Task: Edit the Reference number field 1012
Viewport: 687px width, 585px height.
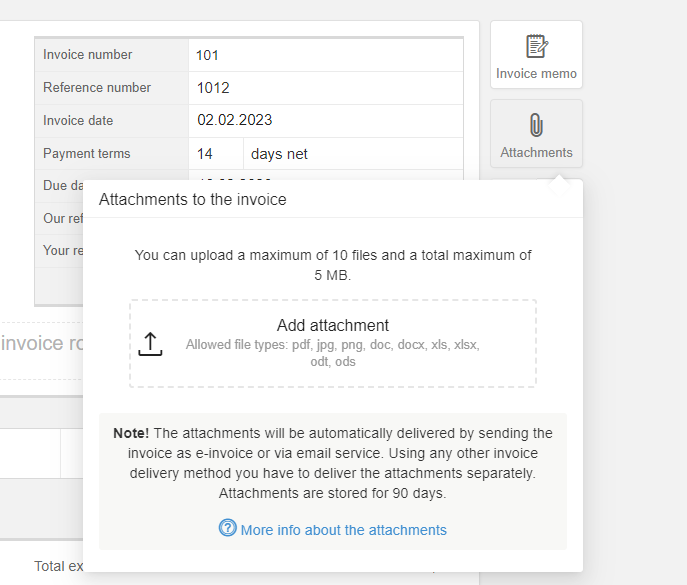Action: (x=326, y=88)
